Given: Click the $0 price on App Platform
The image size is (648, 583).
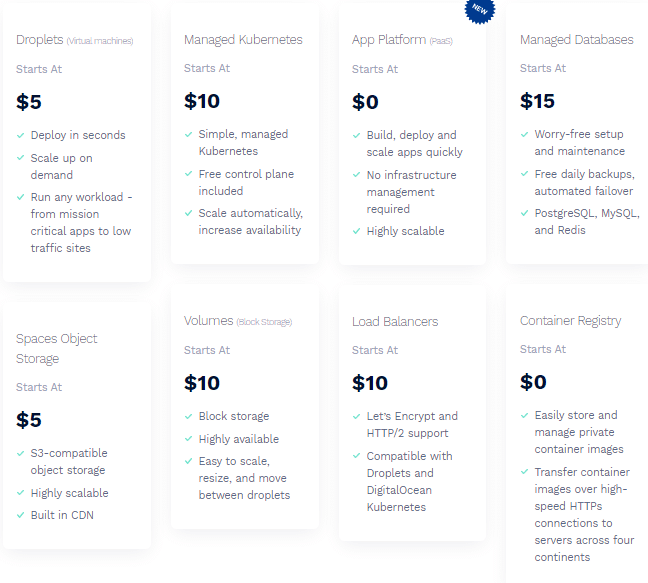Looking at the screenshot, I should pyautogui.click(x=365, y=102).
